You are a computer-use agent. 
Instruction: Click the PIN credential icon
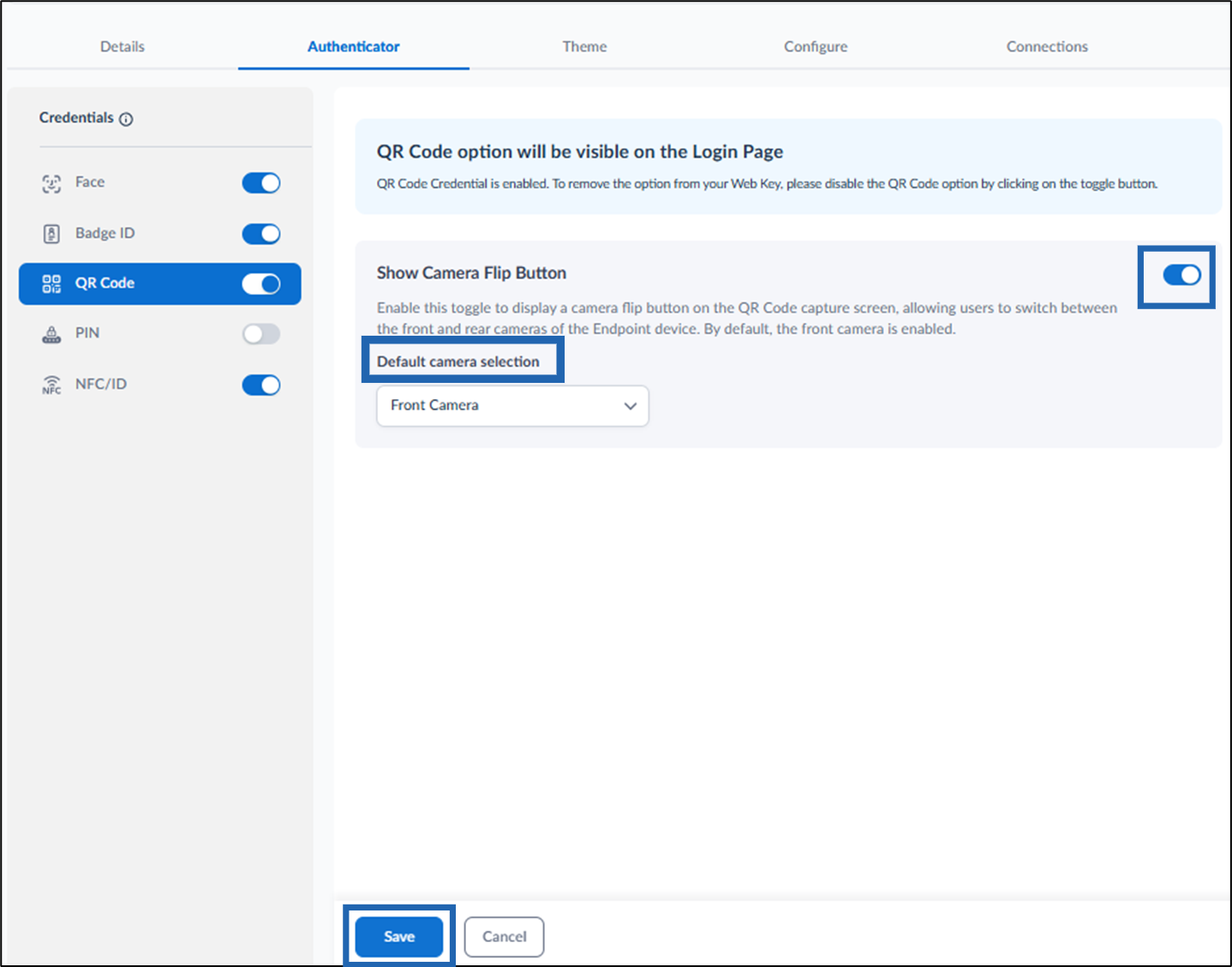[51, 334]
